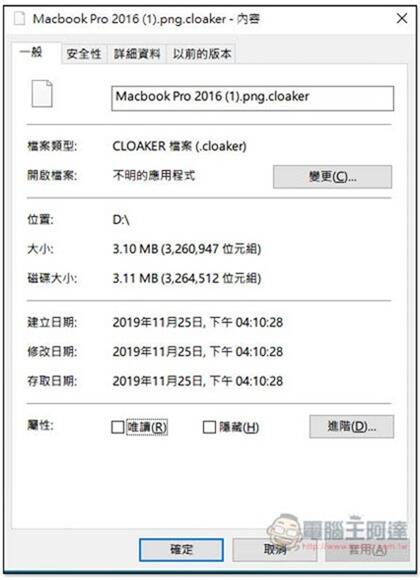Viewport: 420px width, 580px height.
Task: Click the CLOAKER 檔案 (.cloaker) file type text
Action: click(179, 146)
